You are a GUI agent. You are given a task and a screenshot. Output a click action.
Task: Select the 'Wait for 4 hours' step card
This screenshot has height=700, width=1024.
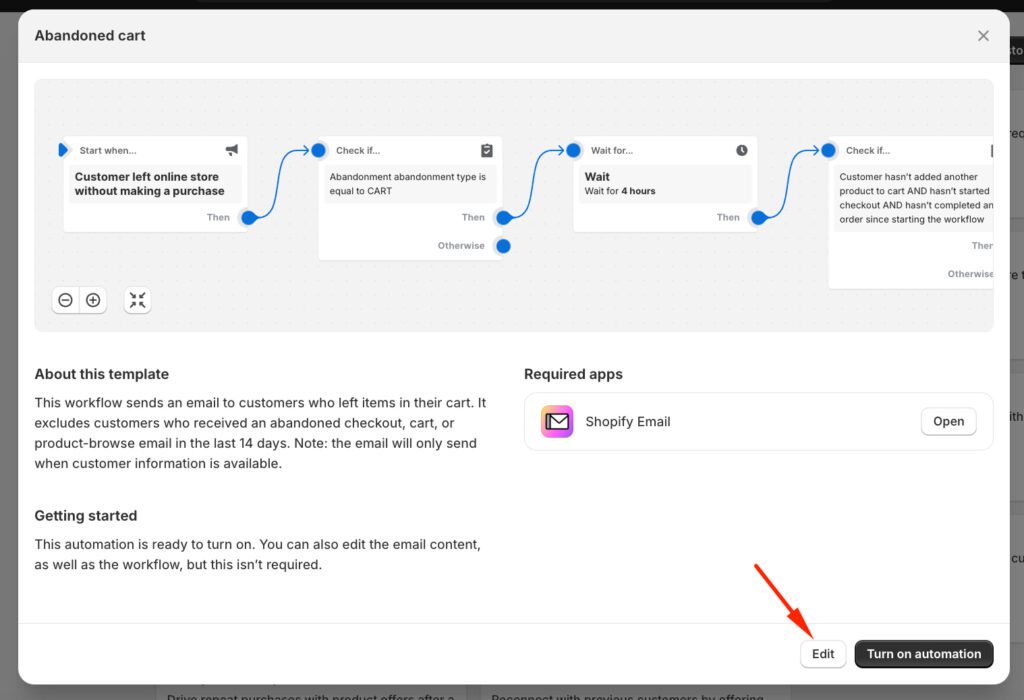pos(662,184)
